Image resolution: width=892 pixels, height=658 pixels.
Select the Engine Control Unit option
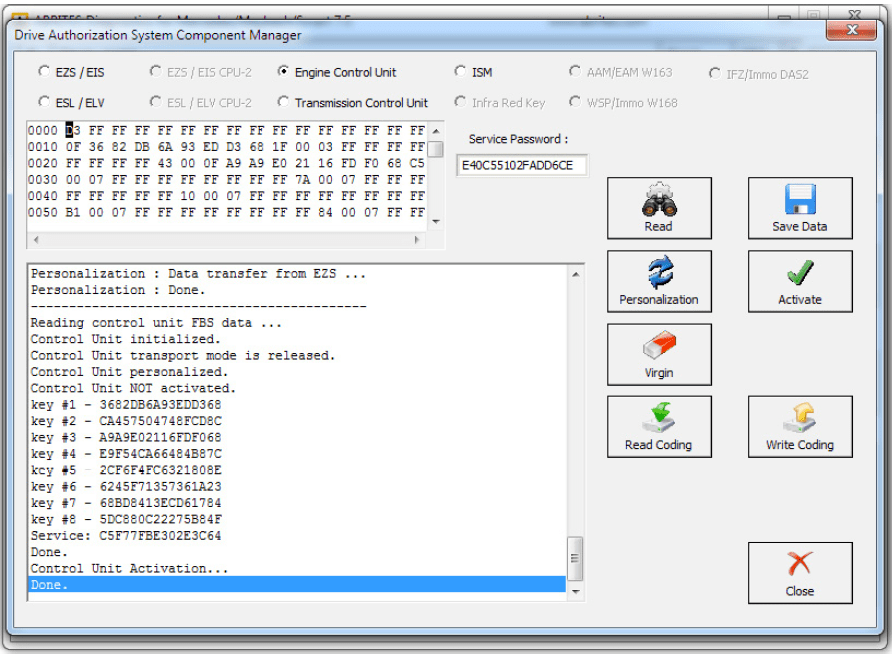(284, 72)
